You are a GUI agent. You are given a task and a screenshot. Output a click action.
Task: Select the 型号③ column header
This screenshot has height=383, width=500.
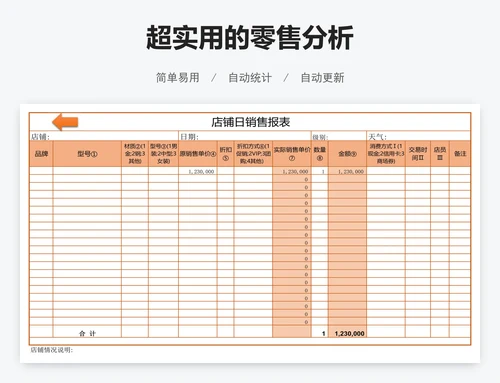pyautogui.click(x=164, y=154)
